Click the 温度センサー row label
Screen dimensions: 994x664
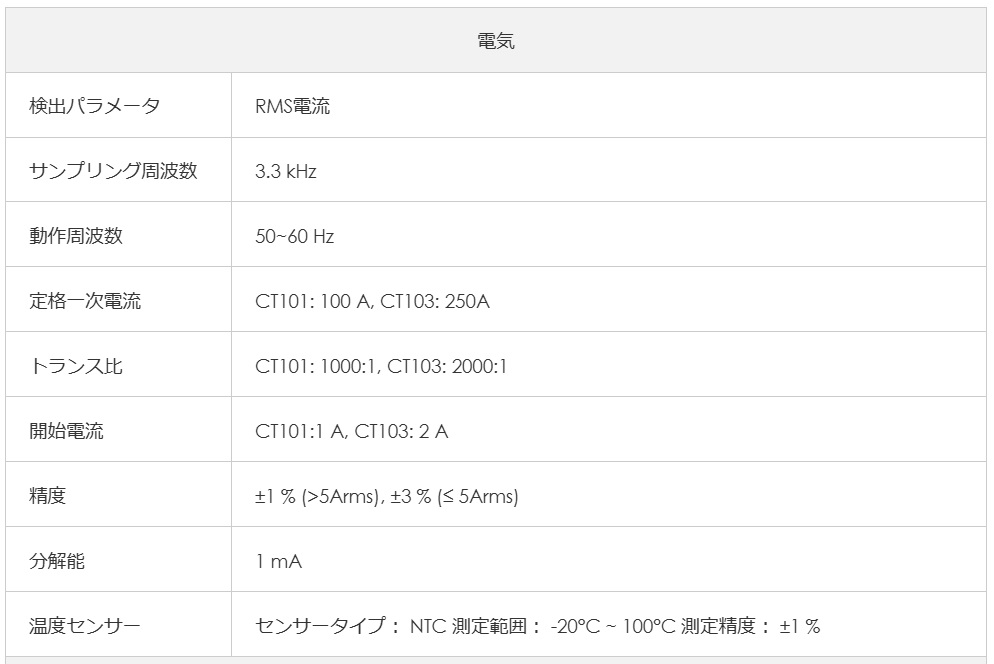(x=85, y=627)
